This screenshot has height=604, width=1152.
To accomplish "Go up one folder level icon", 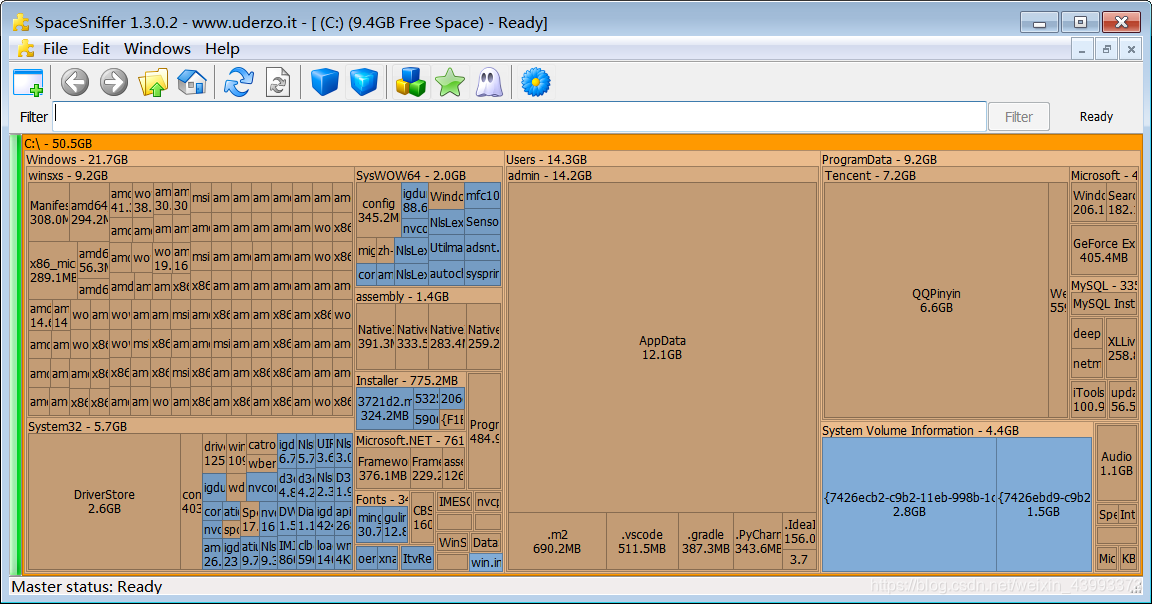I will pyautogui.click(x=153, y=82).
